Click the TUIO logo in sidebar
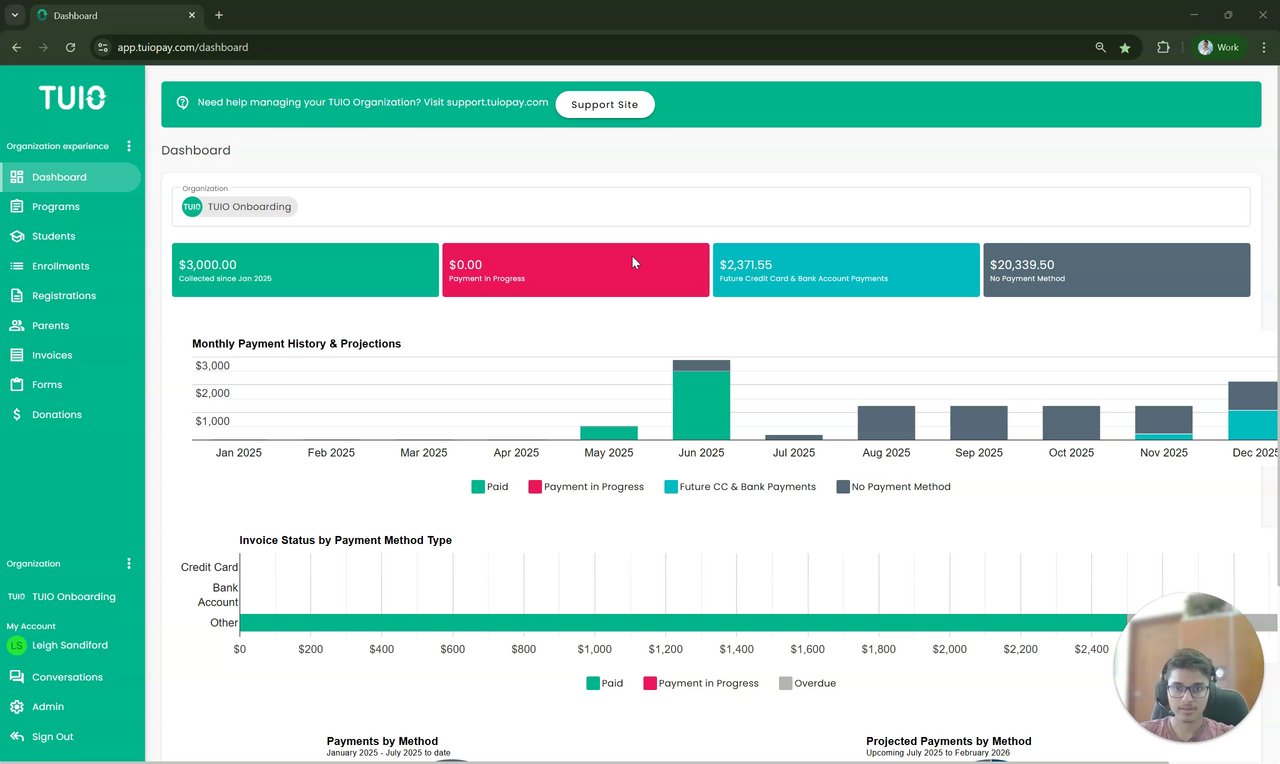The image size is (1280, 764). click(x=72, y=97)
